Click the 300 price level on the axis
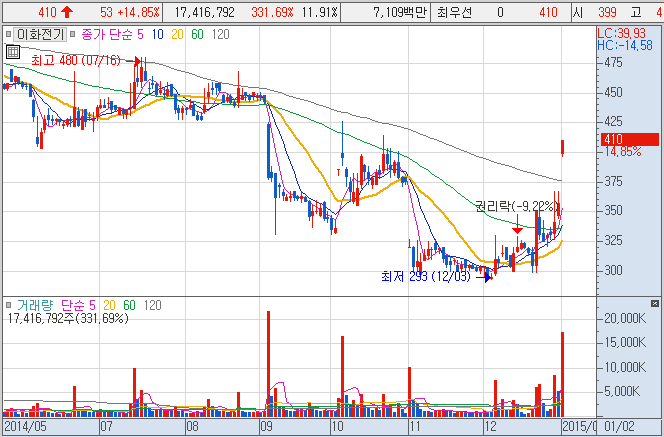 [x=614, y=270]
